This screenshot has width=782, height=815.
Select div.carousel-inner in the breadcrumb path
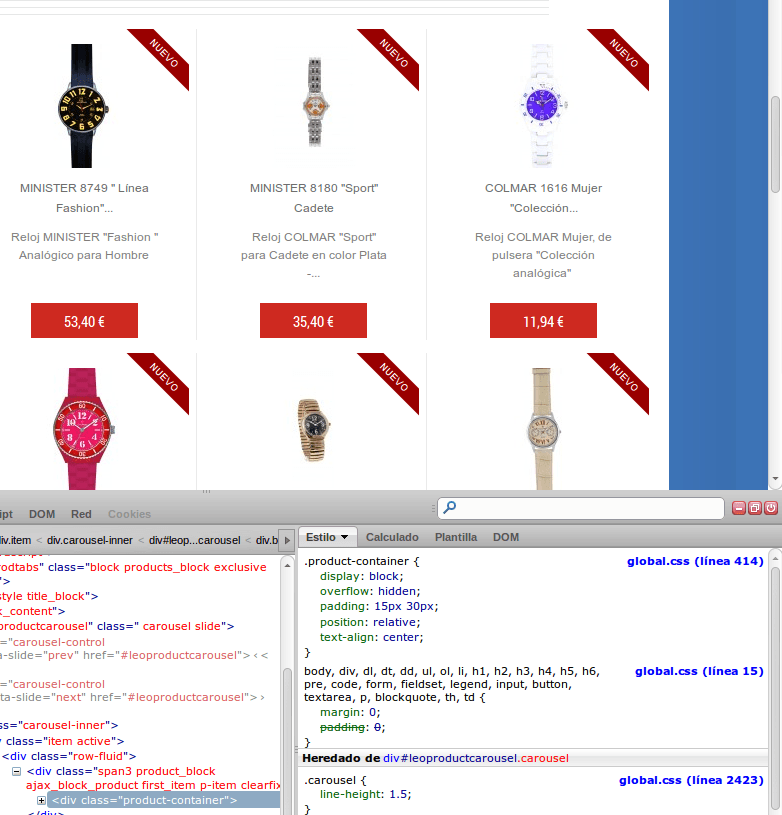click(x=89, y=541)
